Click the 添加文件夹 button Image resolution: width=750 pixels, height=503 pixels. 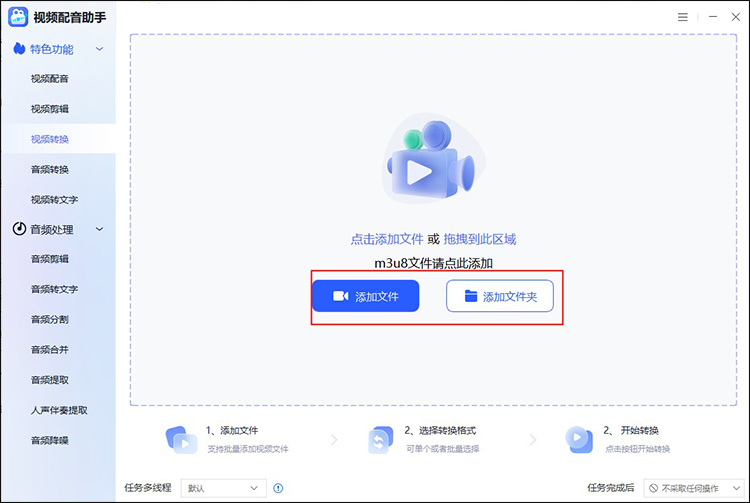[500, 296]
